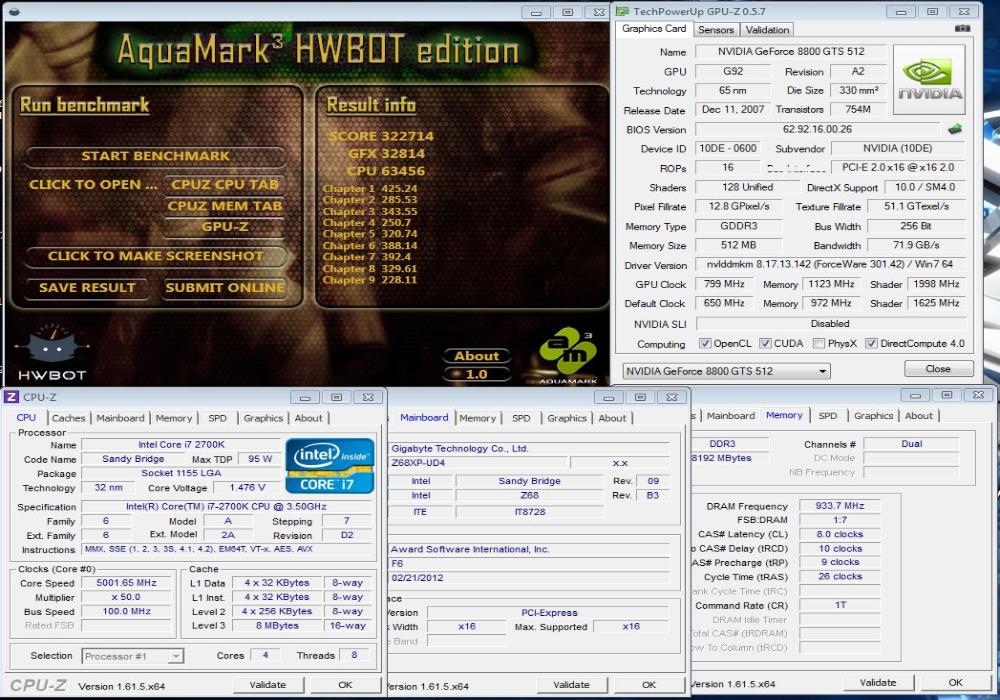This screenshot has height=700, width=1000.
Task: Click Validate in the middle CPU-Z window
Action: coord(571,685)
